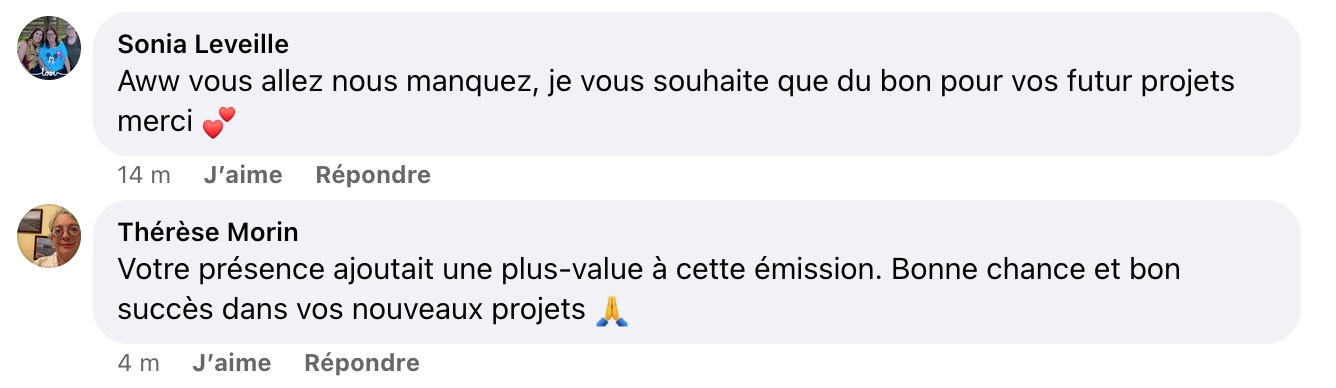
Task: Click the word 'merci' in Sonia's comment
Action: (155, 123)
